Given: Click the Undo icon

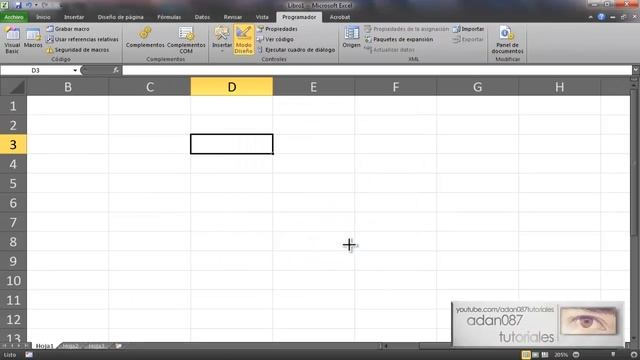Looking at the screenshot, I should (x=29, y=5).
